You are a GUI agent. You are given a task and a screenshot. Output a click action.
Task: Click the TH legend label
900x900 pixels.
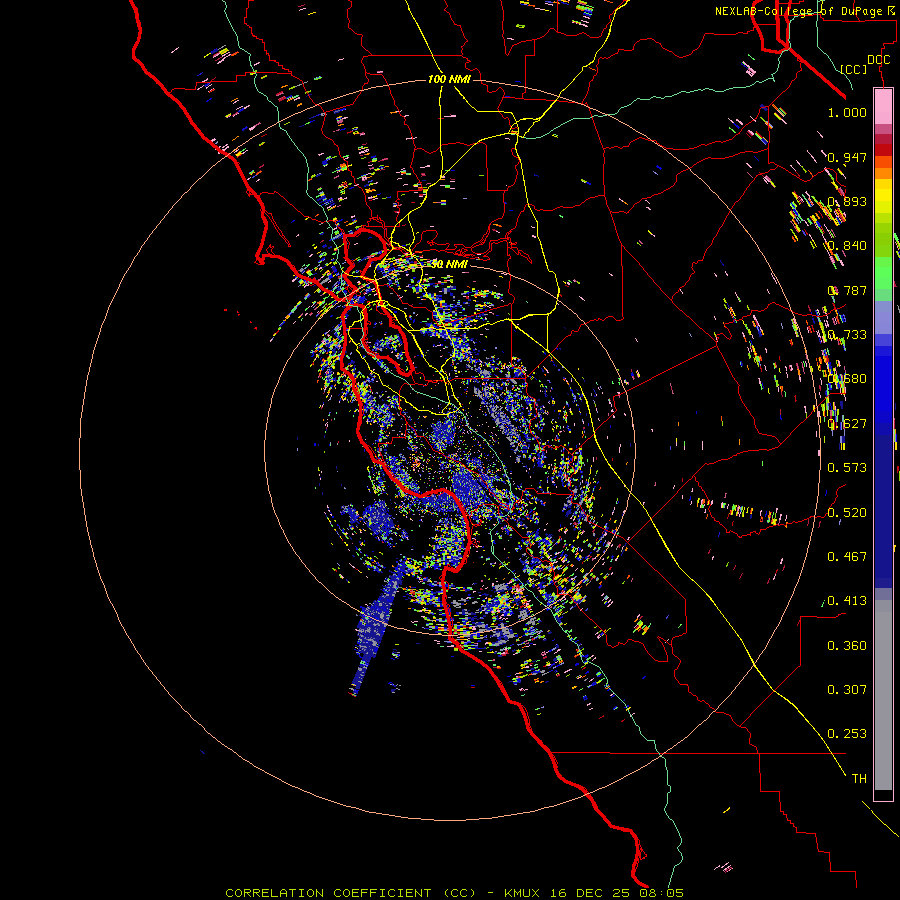859,779
